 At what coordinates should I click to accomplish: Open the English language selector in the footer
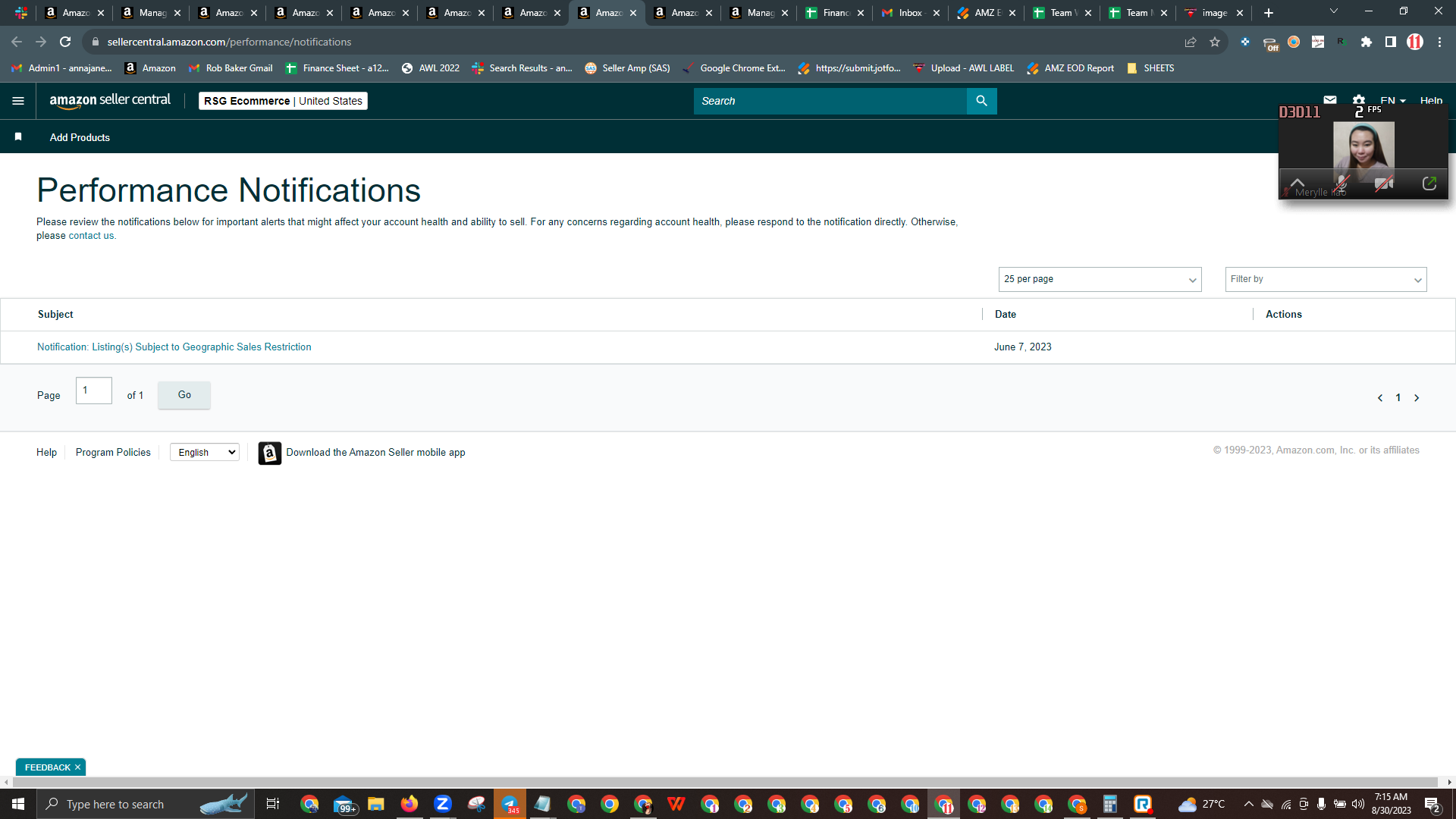(205, 453)
